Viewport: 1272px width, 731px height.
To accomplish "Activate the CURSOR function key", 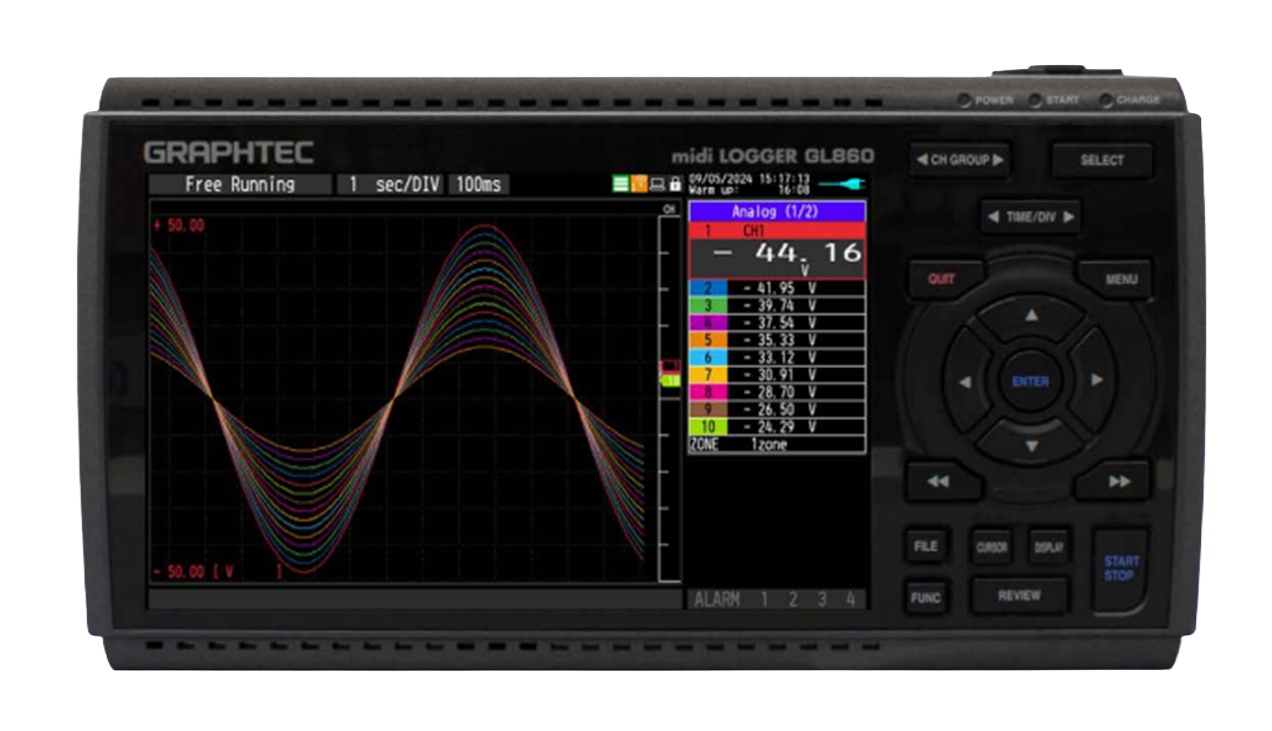I will tap(991, 547).
